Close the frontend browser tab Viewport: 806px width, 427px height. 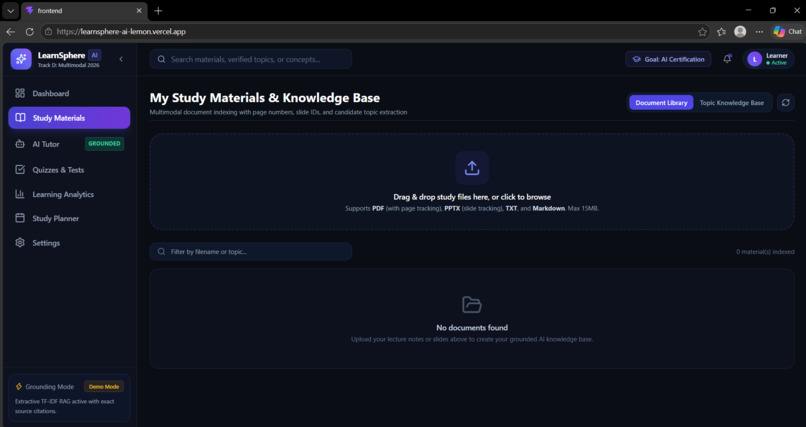pos(139,11)
